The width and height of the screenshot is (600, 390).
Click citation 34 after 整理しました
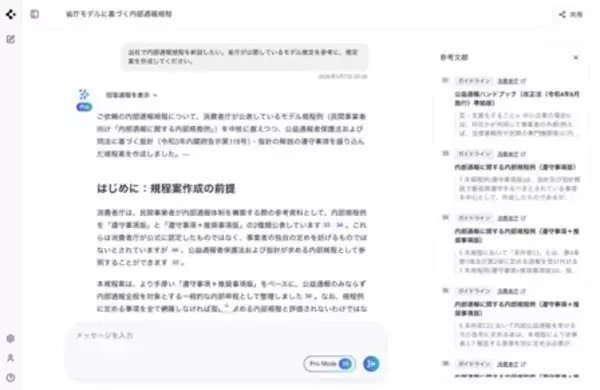pos(309,296)
